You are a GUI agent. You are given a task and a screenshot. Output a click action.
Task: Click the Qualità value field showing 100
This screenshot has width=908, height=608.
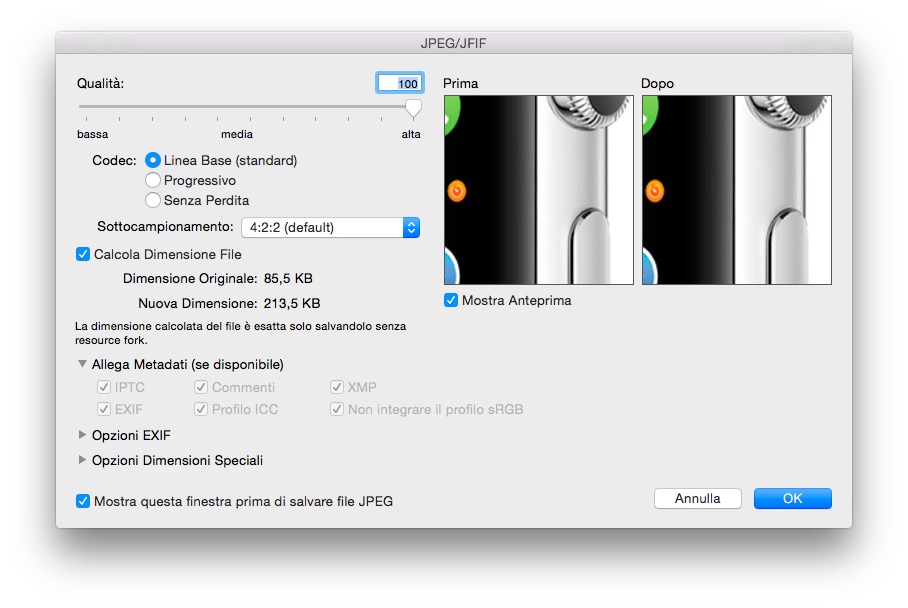tap(400, 83)
